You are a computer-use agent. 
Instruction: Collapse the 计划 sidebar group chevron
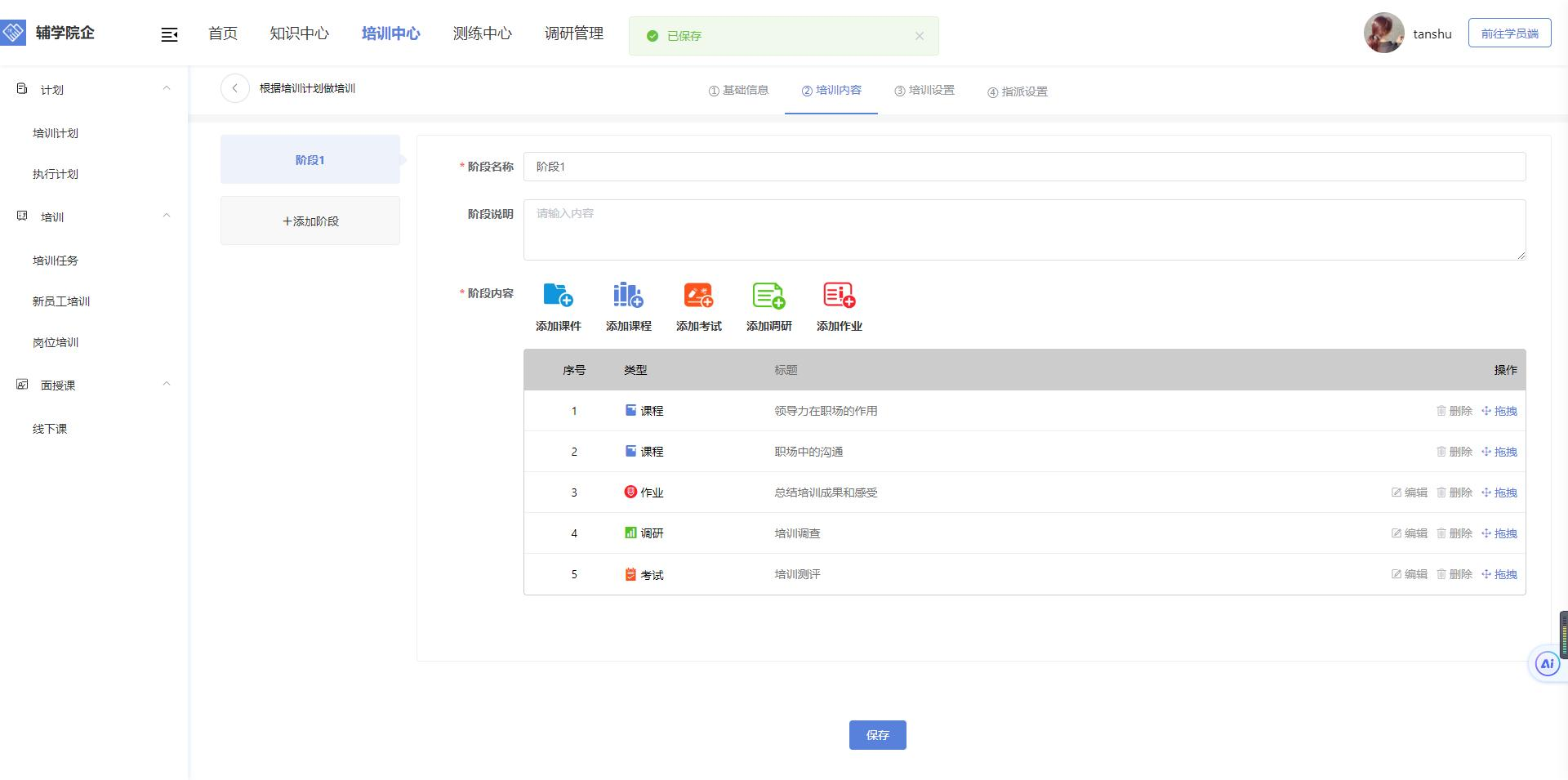(x=167, y=88)
